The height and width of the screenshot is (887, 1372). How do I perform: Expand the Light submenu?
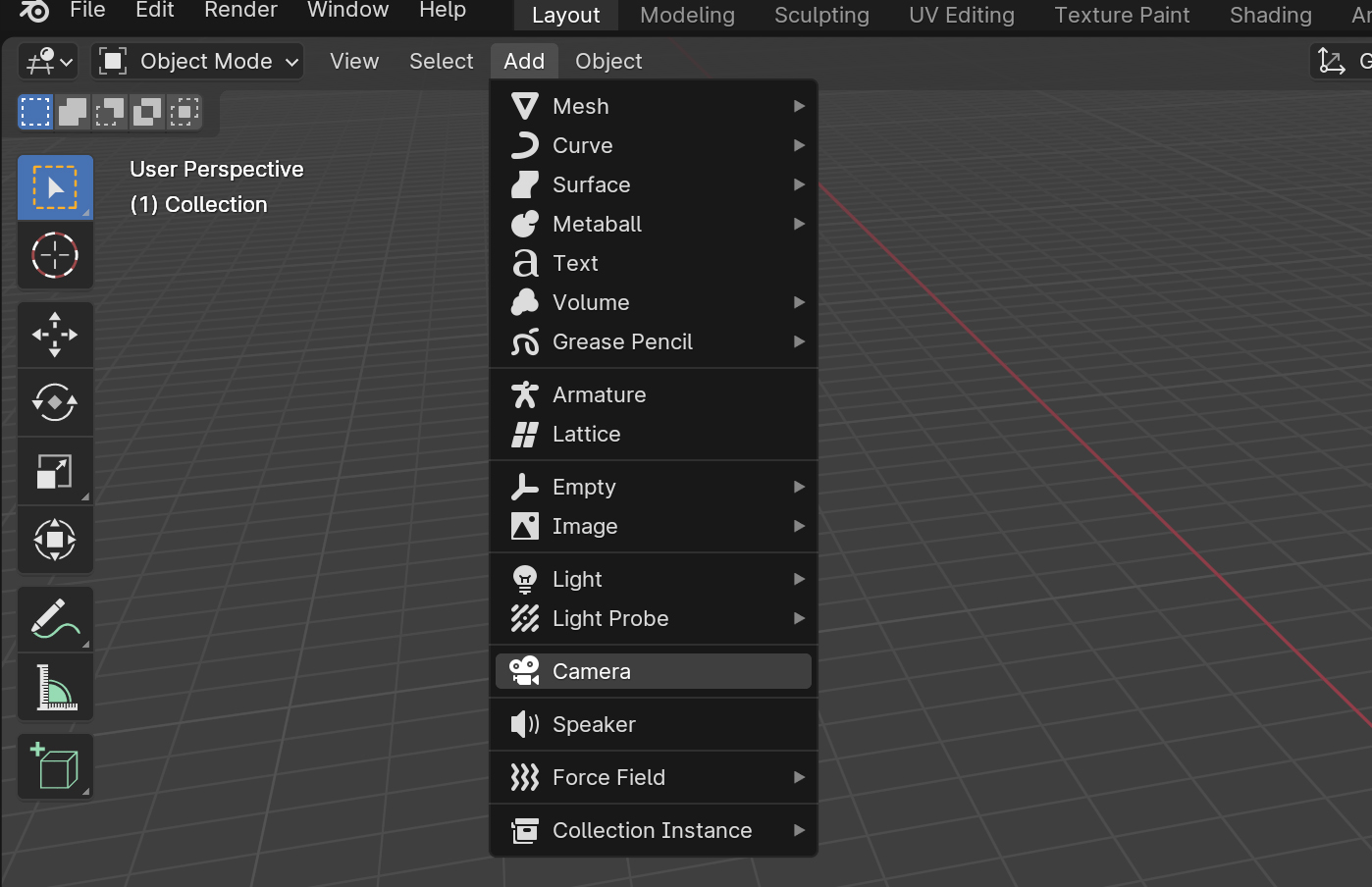pyautogui.click(x=654, y=579)
